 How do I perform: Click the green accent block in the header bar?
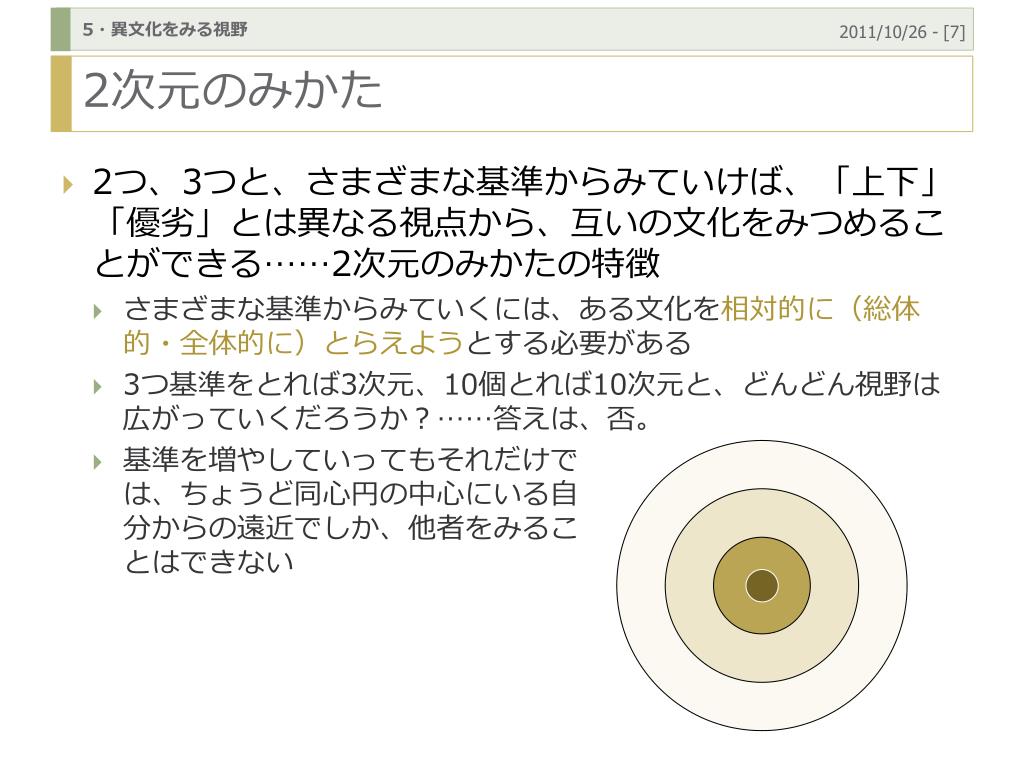click(61, 29)
